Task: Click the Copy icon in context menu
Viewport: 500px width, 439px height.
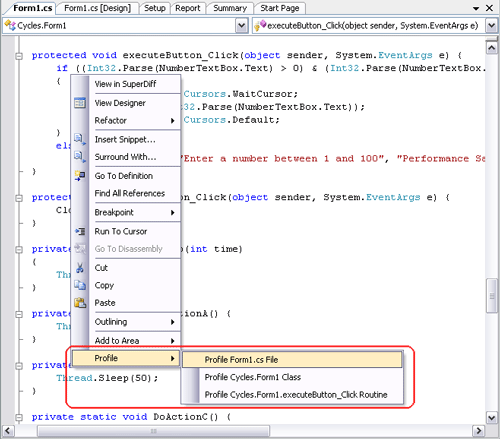Action: coord(80,285)
